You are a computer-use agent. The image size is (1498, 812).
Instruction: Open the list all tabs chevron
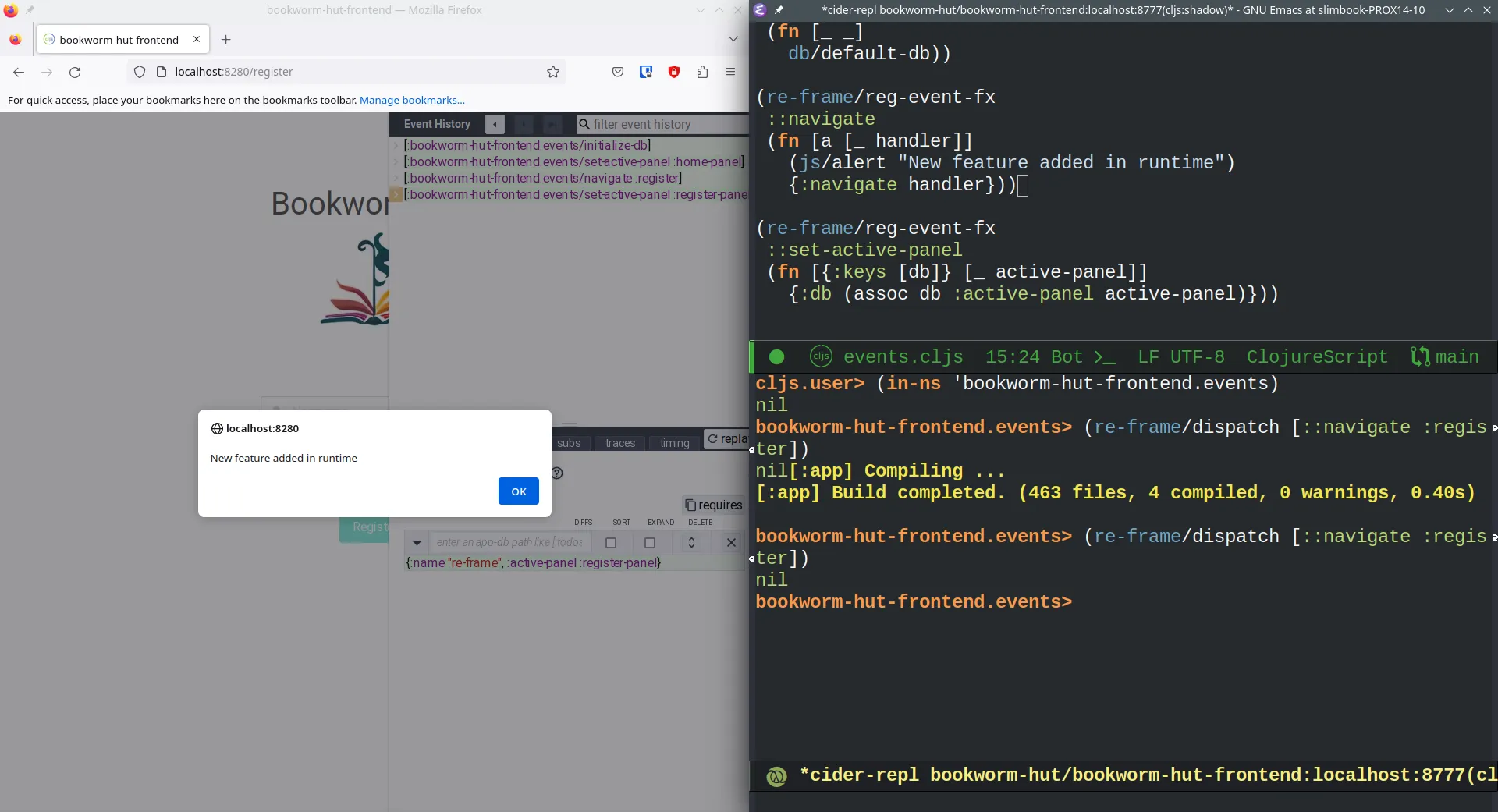733,39
